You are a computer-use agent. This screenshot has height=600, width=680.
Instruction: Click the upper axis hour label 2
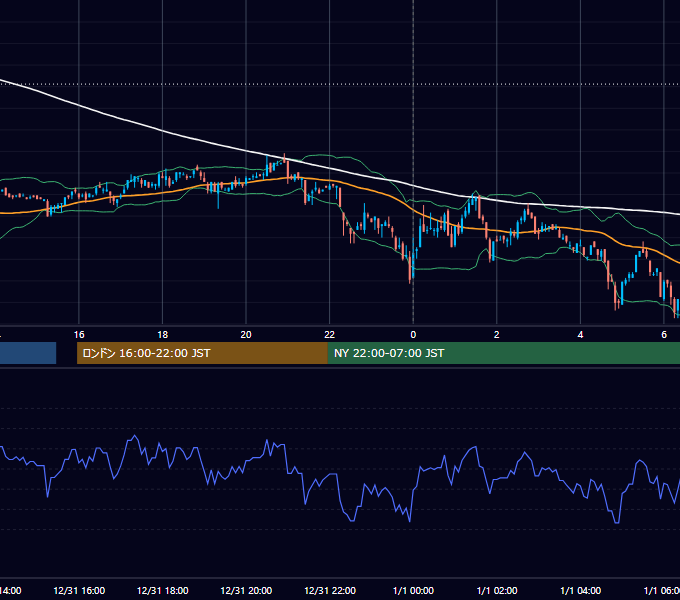coord(497,335)
